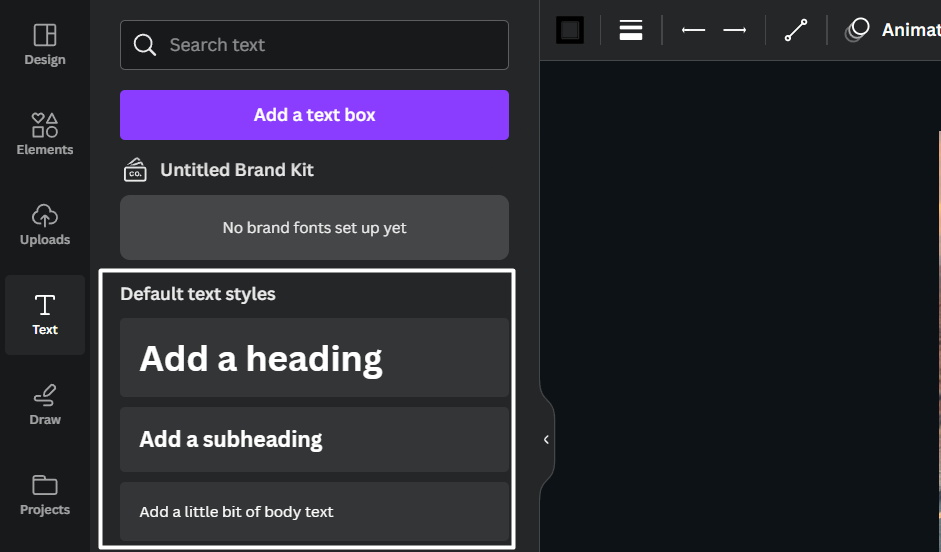Click Default text styles heading label
Screen dimensions: 941x552
point(197,294)
